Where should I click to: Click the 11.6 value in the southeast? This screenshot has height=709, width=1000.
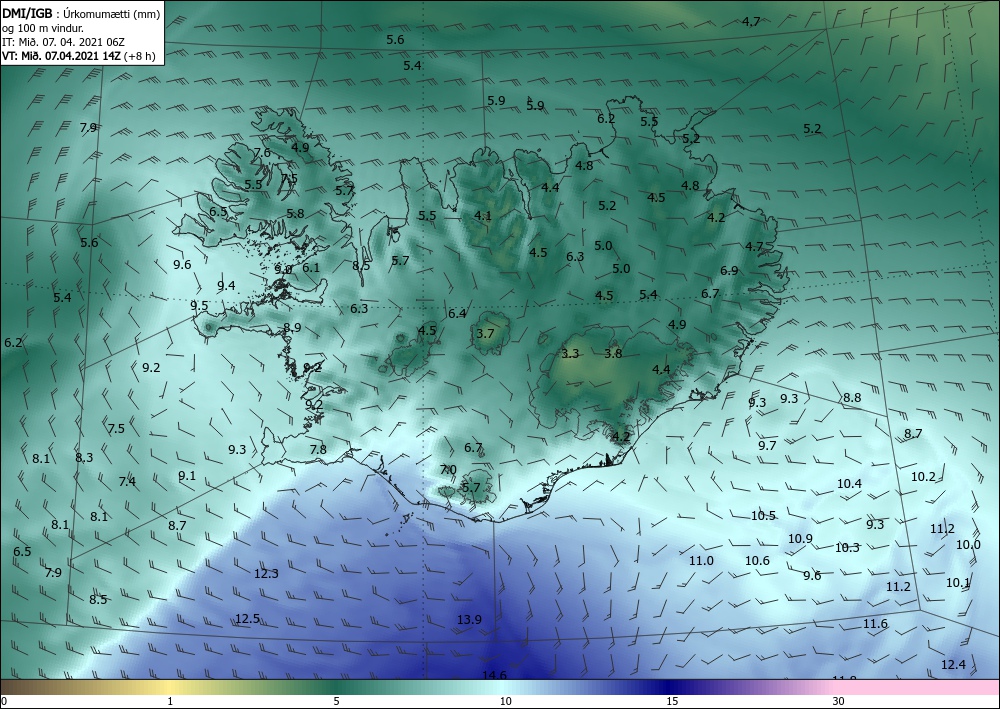876,624
